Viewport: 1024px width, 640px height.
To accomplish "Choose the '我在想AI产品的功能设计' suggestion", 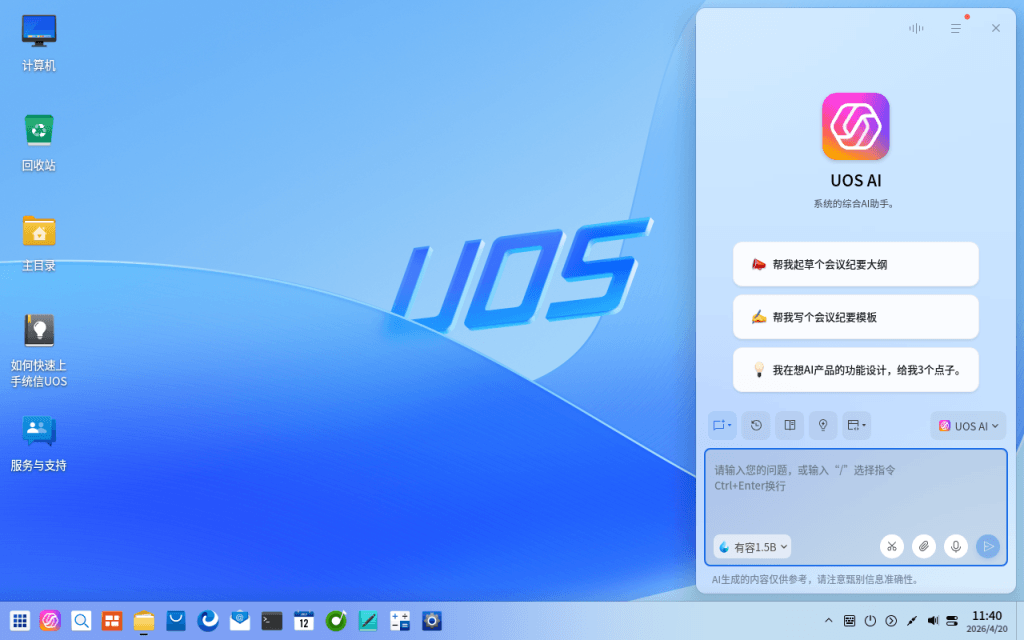I will coord(856,370).
